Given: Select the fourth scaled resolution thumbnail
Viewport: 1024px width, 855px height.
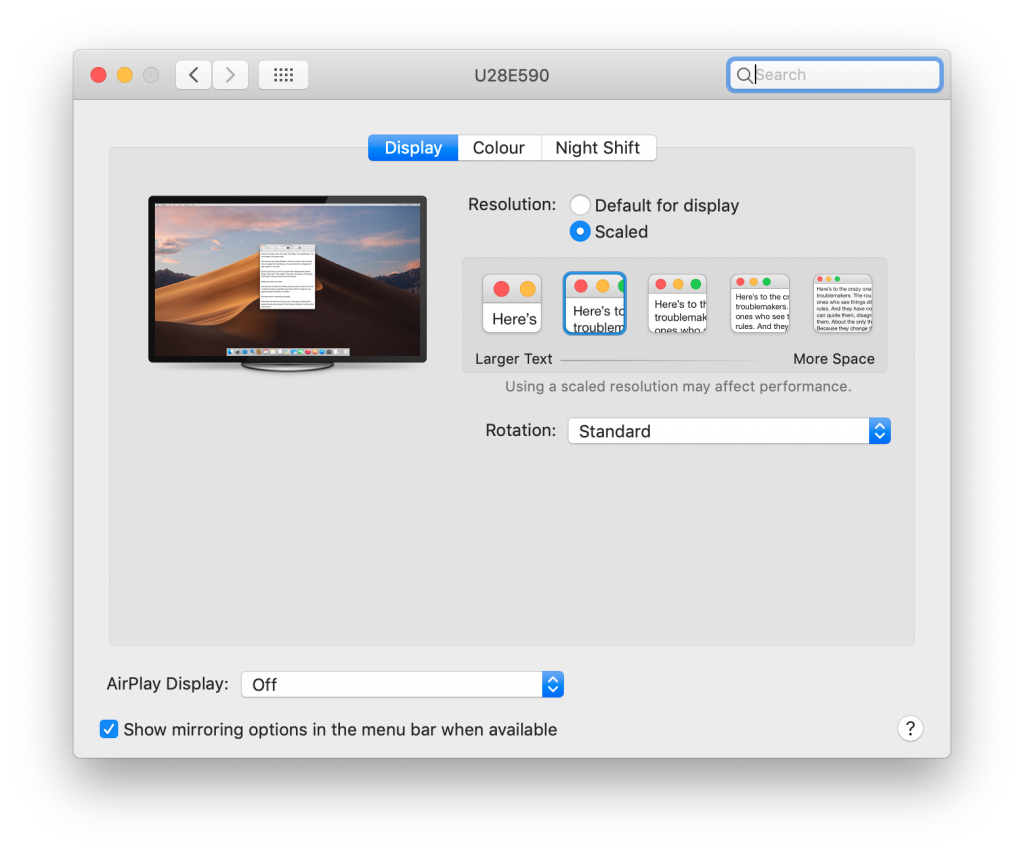Looking at the screenshot, I should click(x=760, y=304).
